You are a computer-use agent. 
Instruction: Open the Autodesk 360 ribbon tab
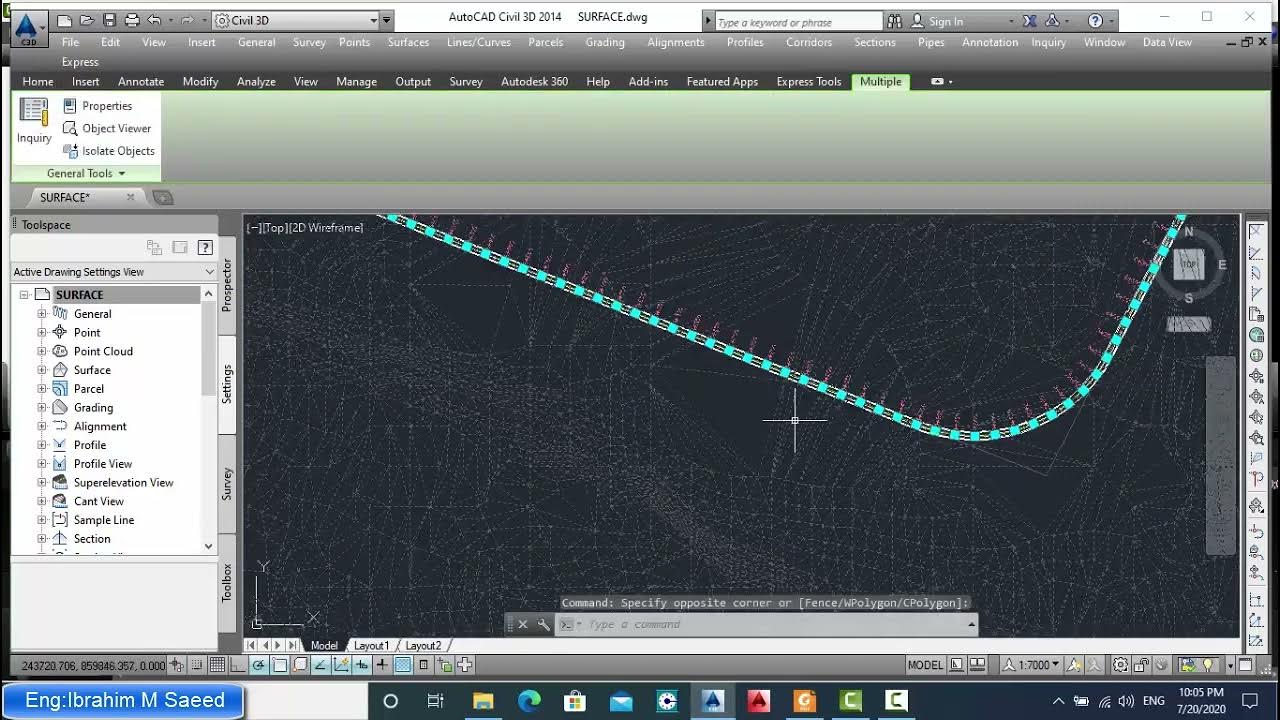click(534, 82)
